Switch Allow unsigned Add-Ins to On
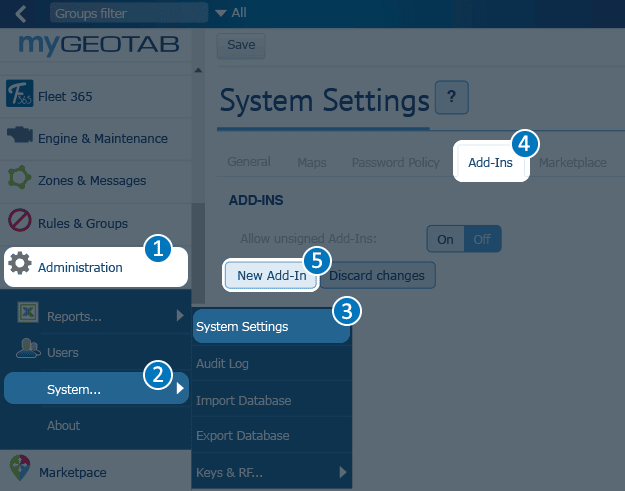This screenshot has height=491, width=625. 445,239
